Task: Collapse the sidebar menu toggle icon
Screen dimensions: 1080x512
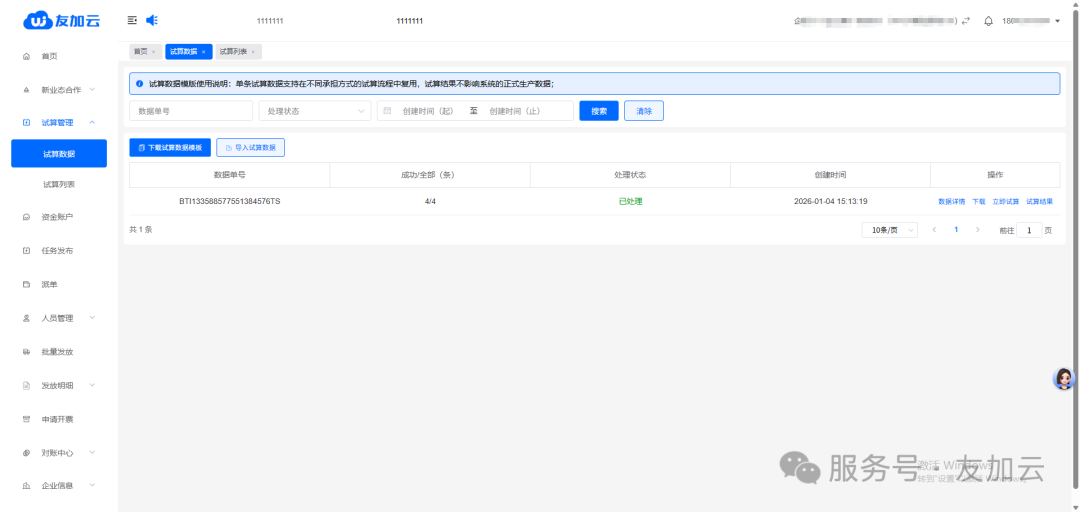Action: click(x=132, y=21)
